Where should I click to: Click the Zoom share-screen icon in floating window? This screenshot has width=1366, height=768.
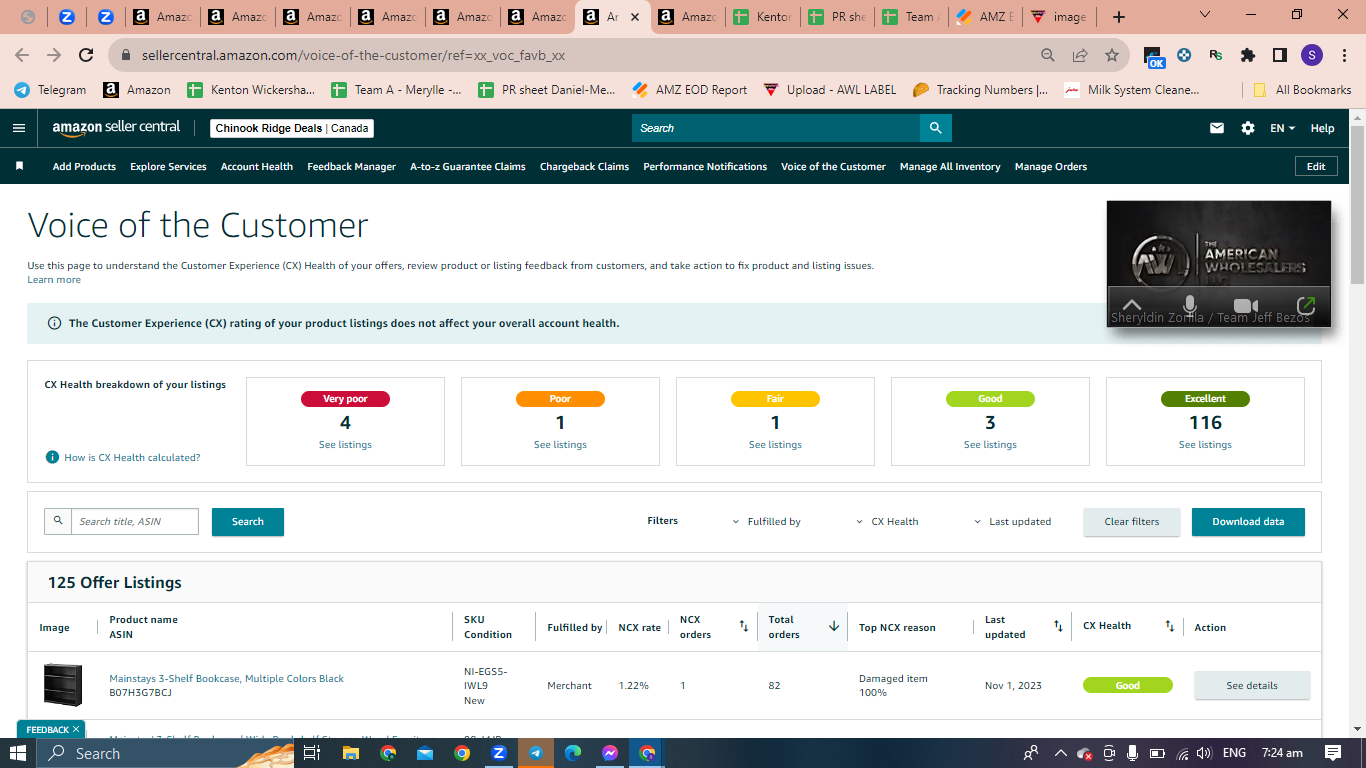click(1305, 305)
